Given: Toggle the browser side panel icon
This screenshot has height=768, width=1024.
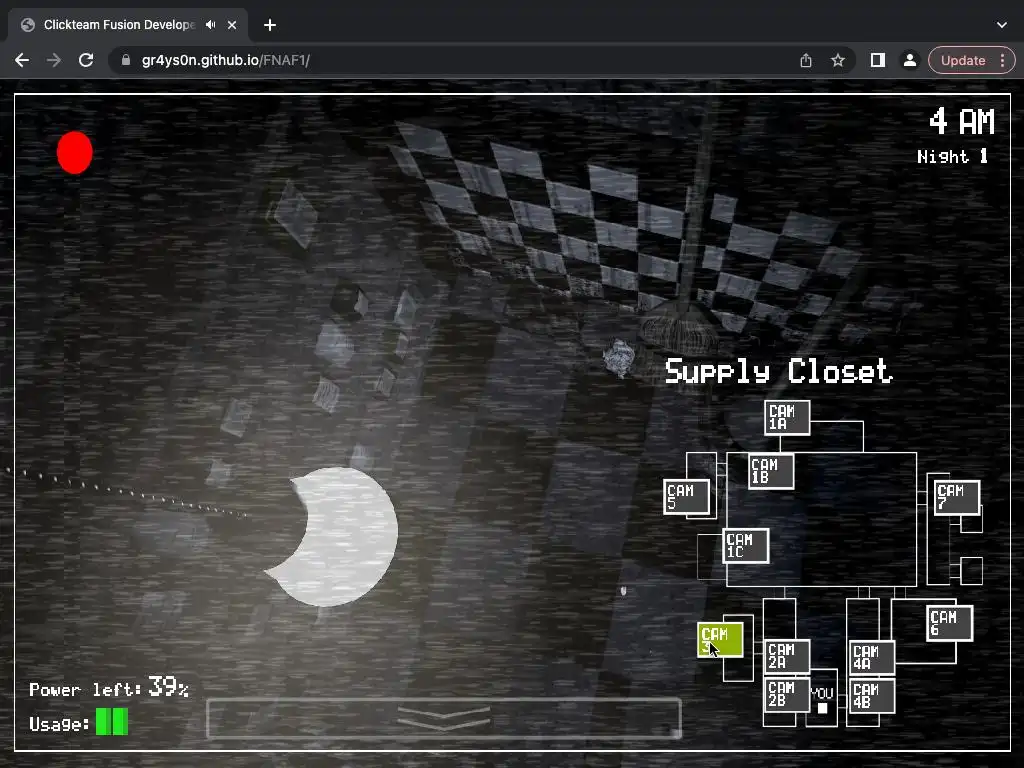Looking at the screenshot, I should pyautogui.click(x=878, y=60).
